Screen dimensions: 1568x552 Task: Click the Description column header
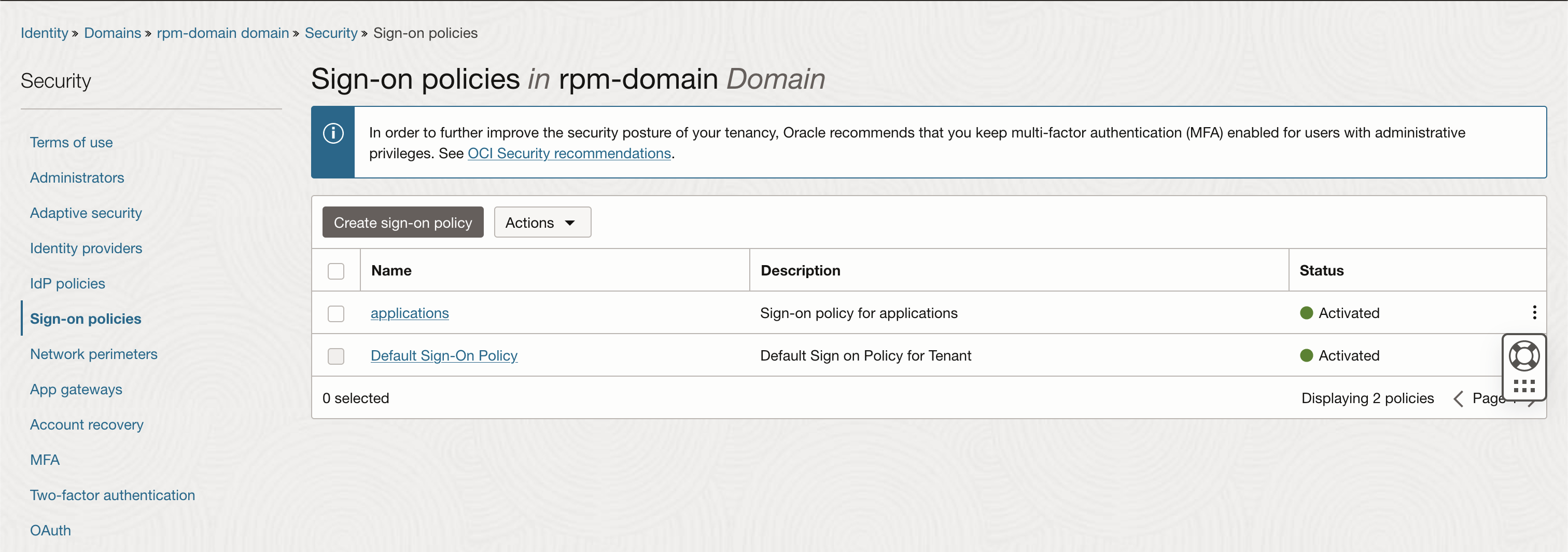(x=801, y=270)
